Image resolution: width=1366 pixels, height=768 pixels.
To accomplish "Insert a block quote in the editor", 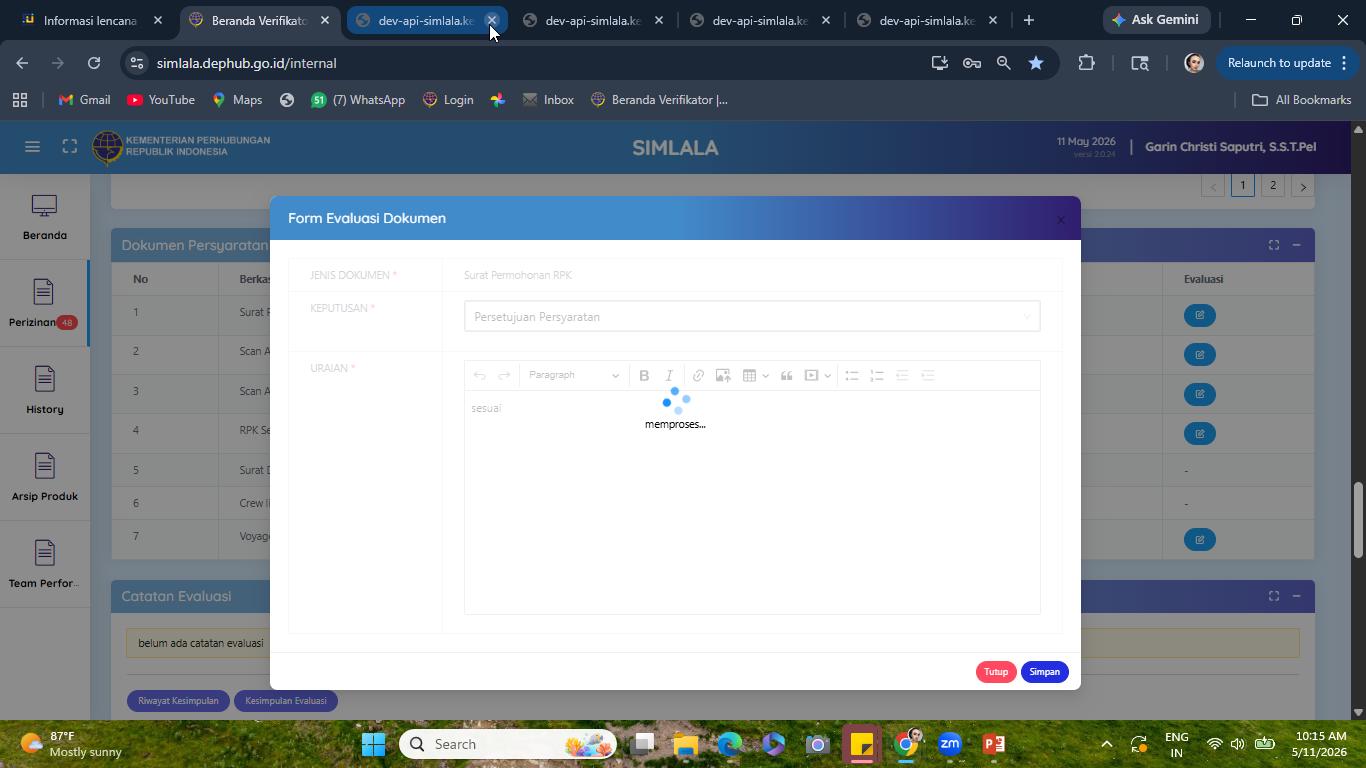I will pos(787,375).
